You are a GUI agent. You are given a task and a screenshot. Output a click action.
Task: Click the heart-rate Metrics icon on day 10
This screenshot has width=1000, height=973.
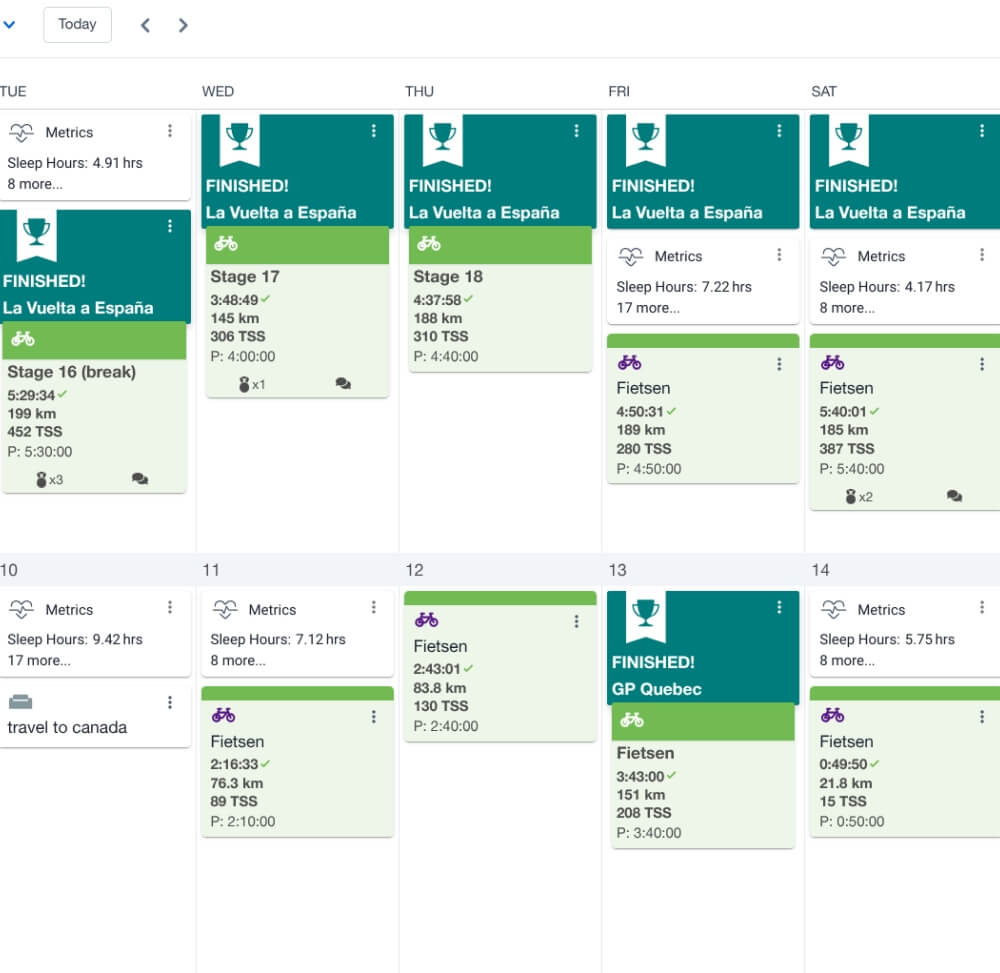point(22,609)
